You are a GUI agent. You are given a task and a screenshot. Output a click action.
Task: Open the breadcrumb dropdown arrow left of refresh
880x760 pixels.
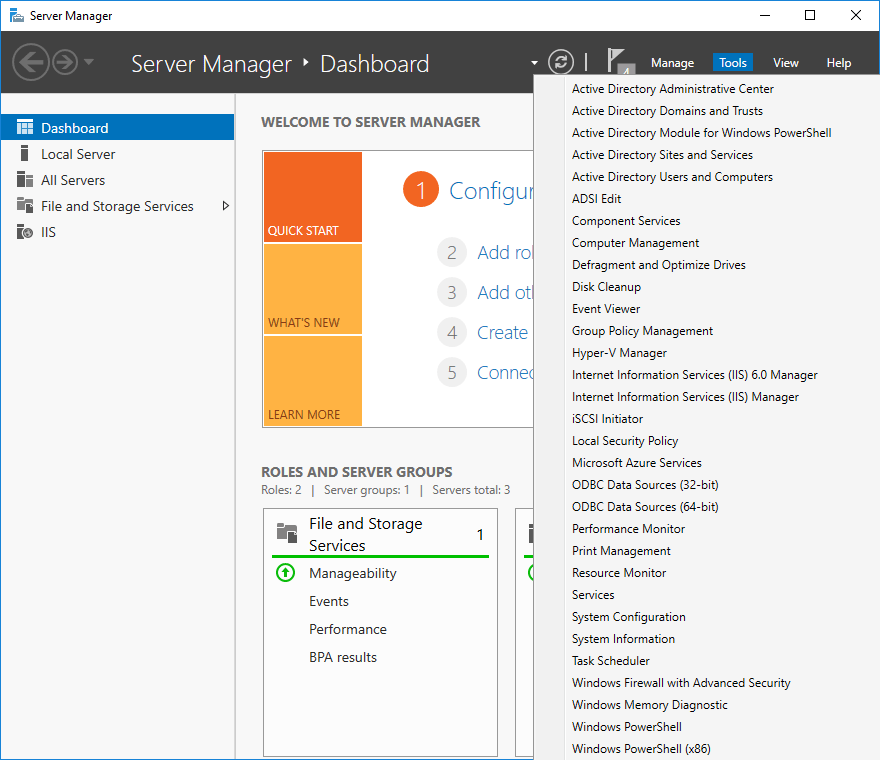pyautogui.click(x=534, y=63)
